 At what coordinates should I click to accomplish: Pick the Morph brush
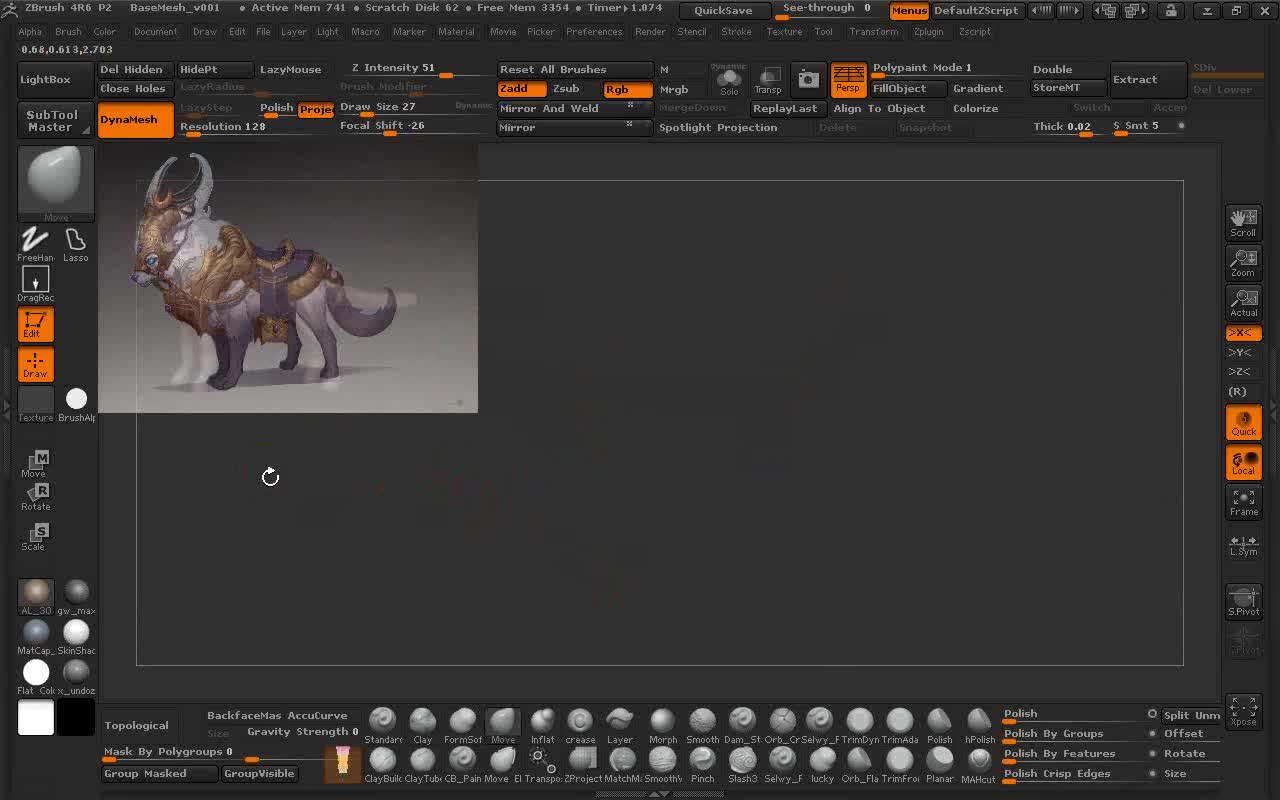coord(663,726)
